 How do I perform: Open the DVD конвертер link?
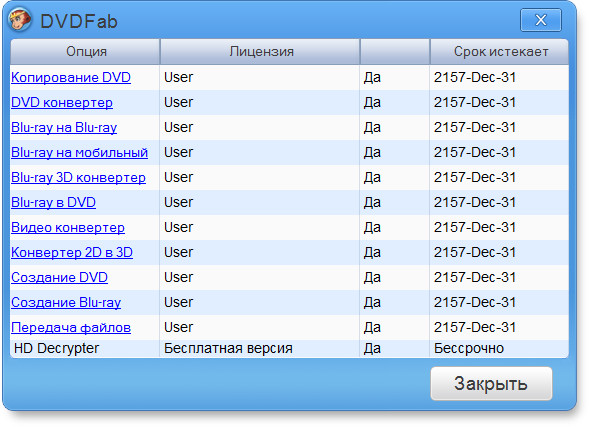(x=62, y=103)
